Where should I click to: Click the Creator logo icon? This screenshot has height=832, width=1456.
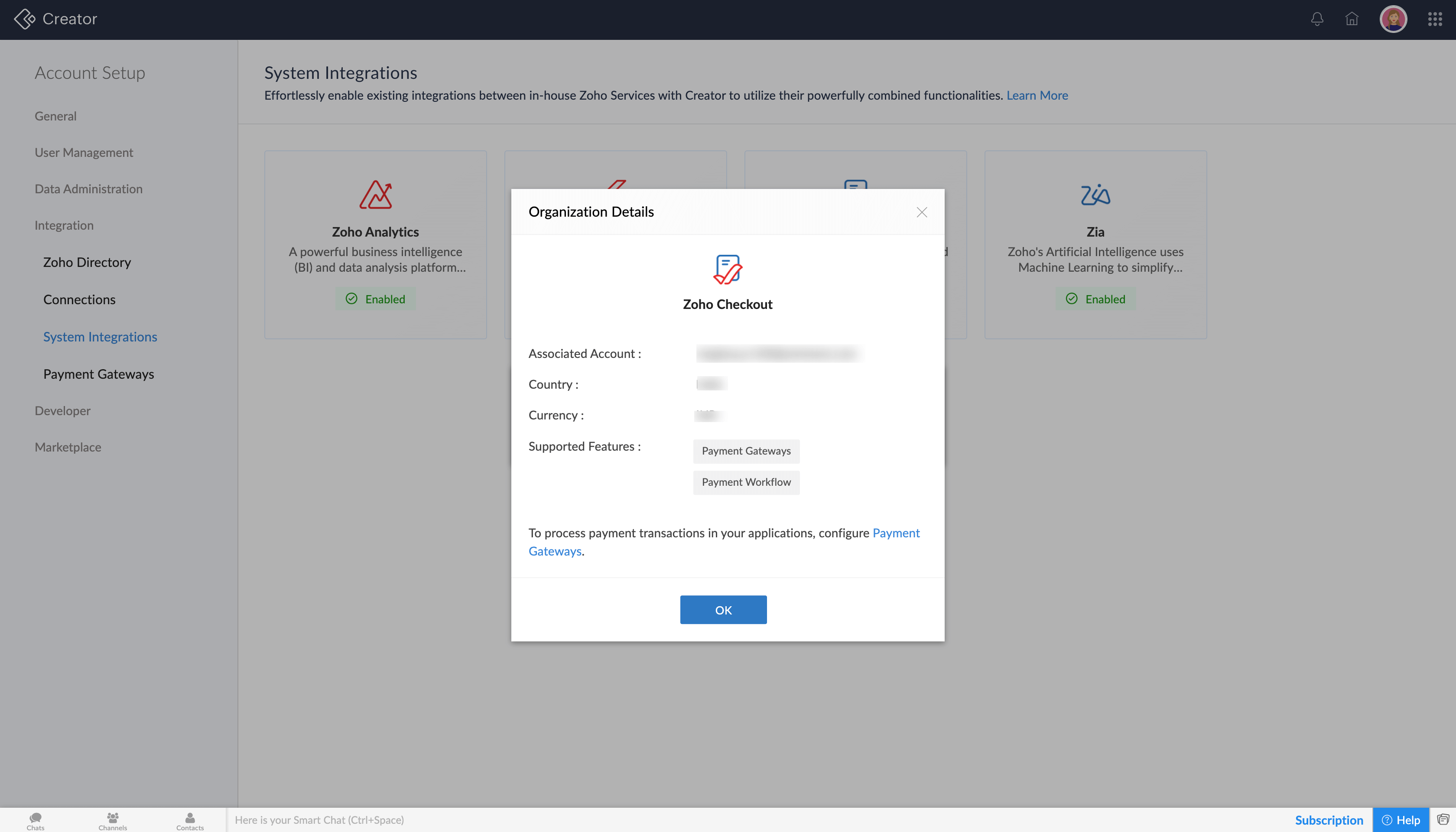(24, 18)
